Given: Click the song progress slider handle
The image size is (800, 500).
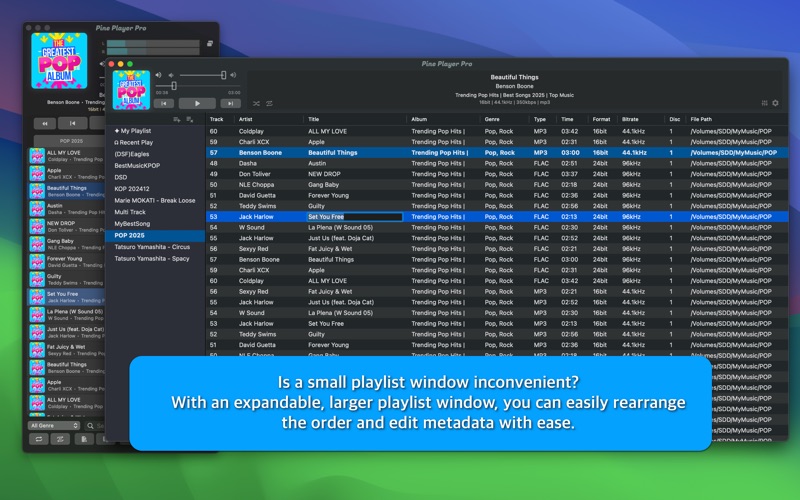Looking at the screenshot, I should [x=174, y=86].
